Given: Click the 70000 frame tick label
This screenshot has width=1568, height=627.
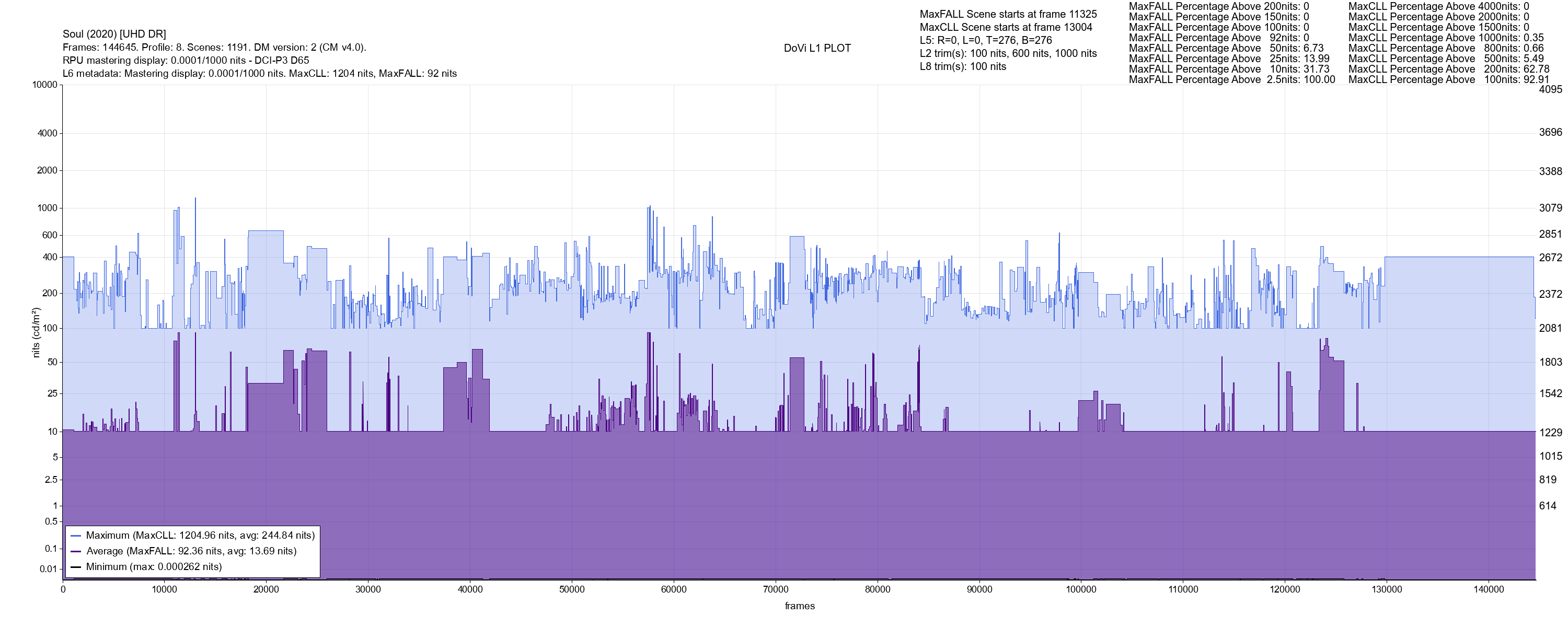Looking at the screenshot, I should tap(776, 590).
